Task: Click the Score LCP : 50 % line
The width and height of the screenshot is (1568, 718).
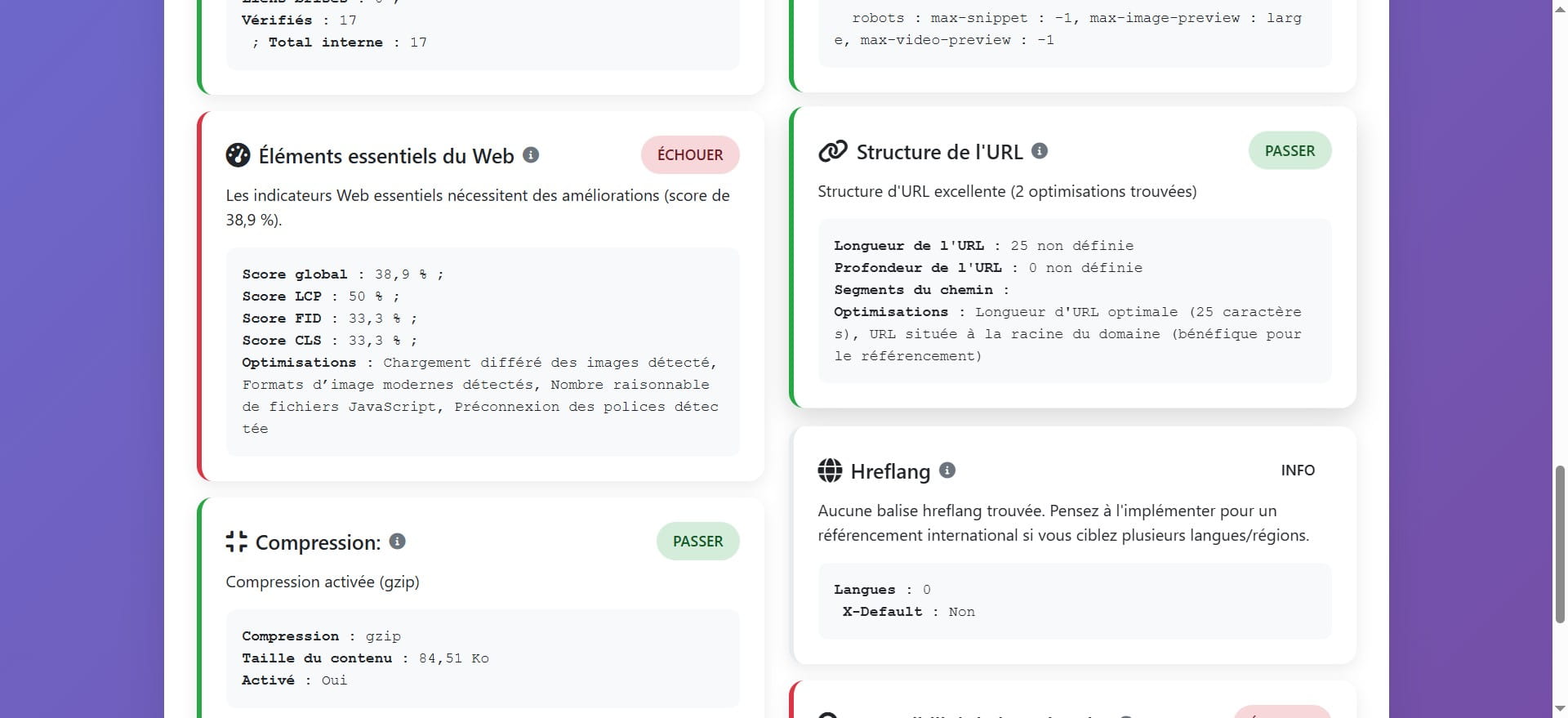Action: click(x=321, y=297)
